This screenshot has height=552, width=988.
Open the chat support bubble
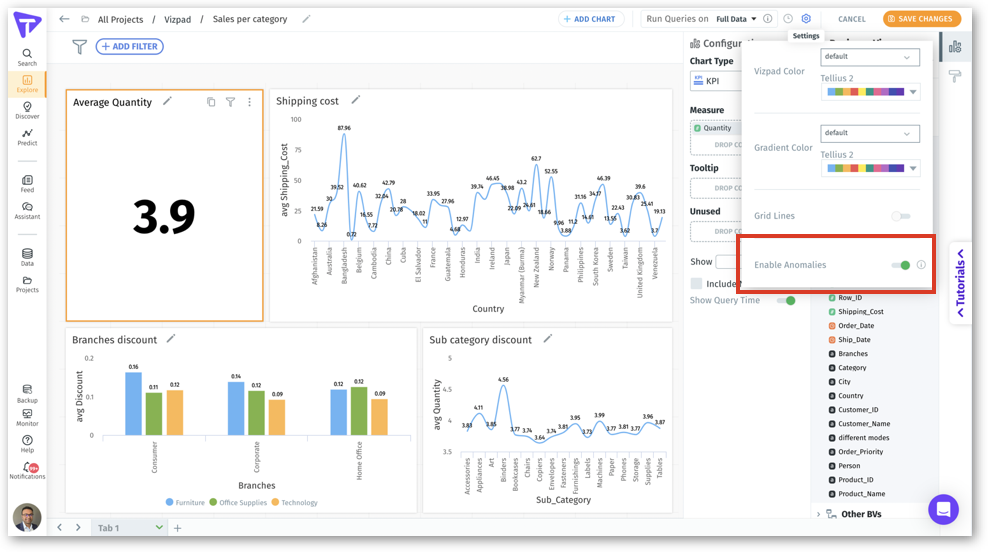pos(942,509)
